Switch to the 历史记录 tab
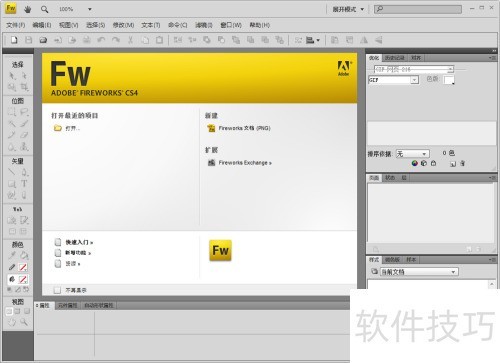The height and width of the screenshot is (363, 500). point(394,58)
